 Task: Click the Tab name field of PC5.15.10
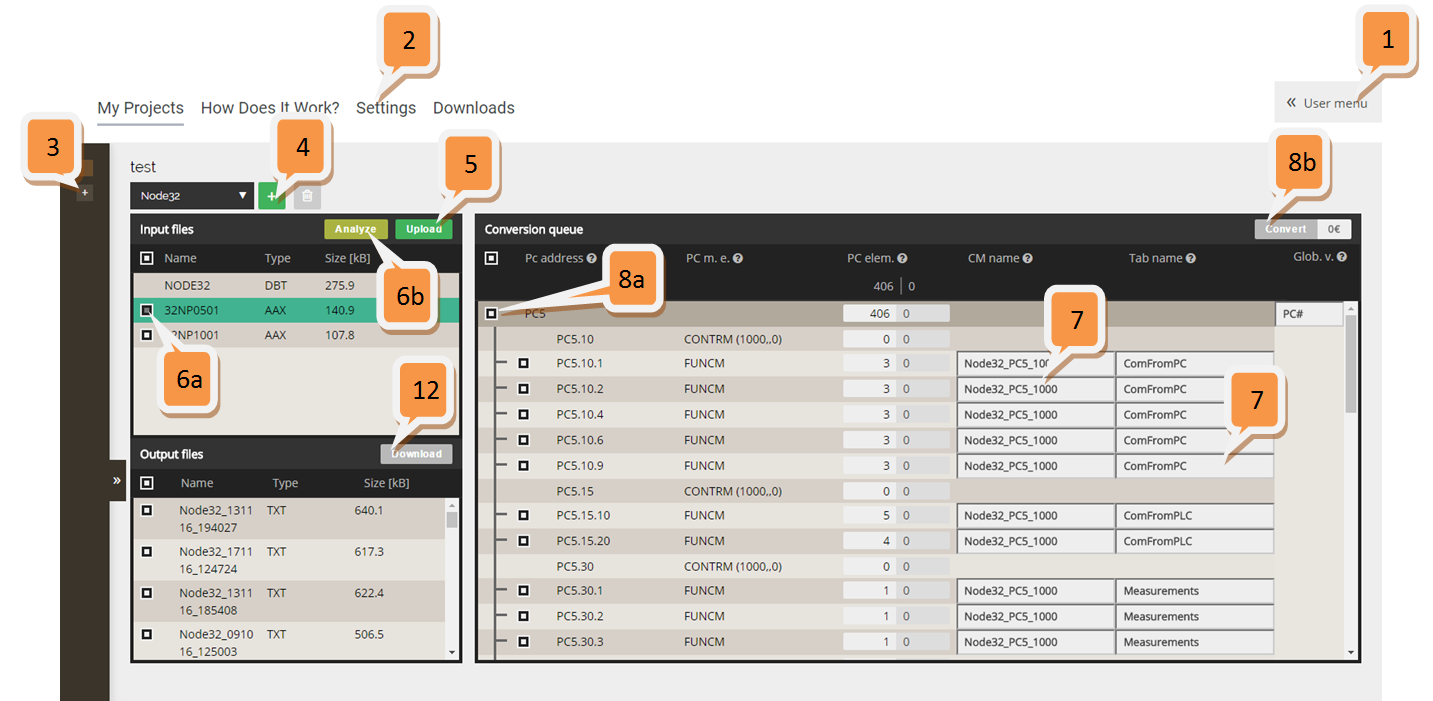[x=1194, y=516]
